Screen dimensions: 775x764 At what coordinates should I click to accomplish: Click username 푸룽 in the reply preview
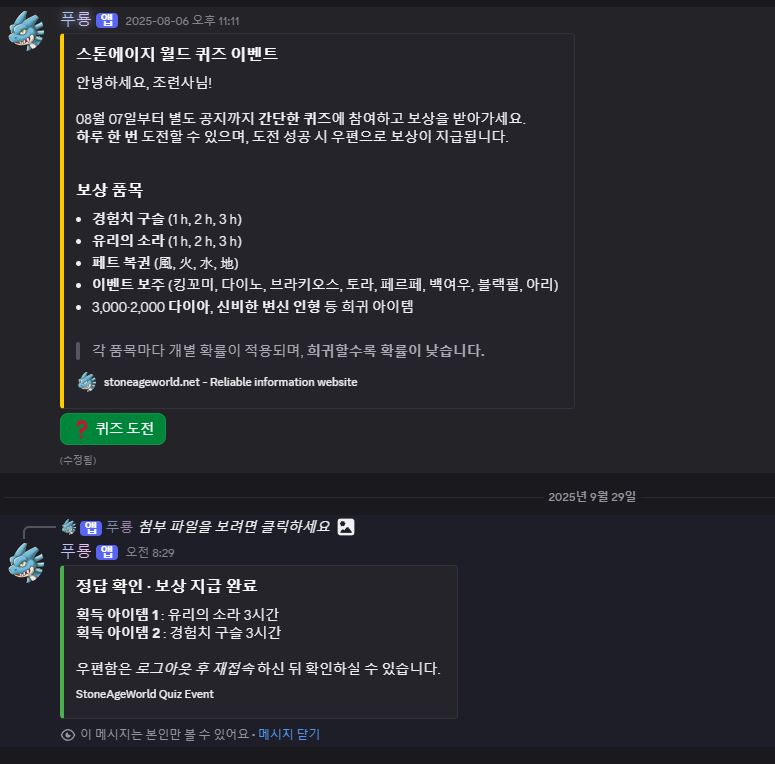[x=120, y=527]
